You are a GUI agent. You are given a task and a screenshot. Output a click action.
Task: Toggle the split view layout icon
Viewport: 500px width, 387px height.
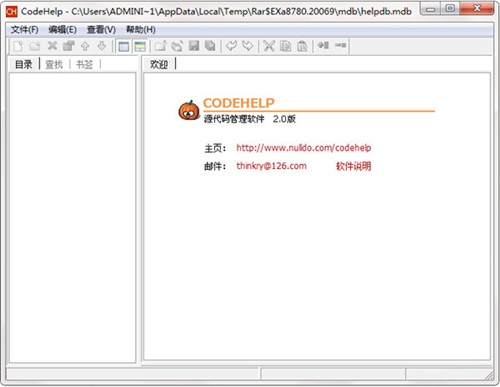[140, 46]
